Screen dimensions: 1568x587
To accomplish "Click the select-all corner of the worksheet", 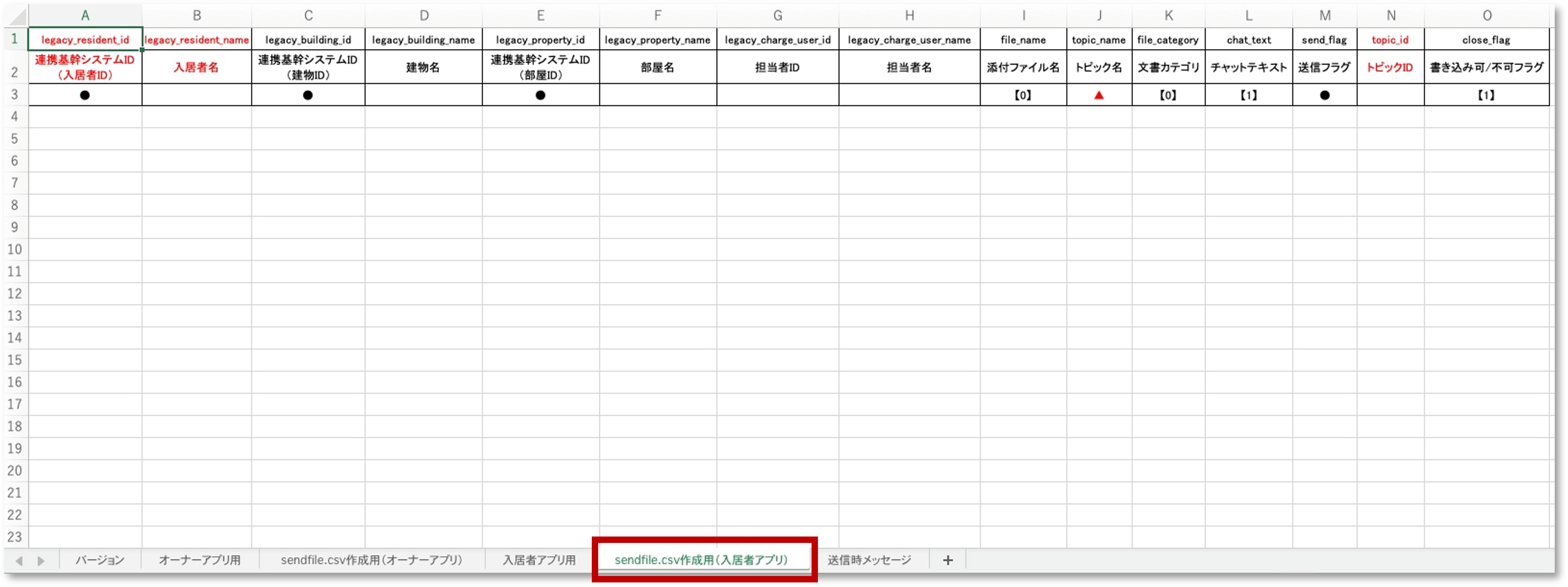I will pos(15,15).
